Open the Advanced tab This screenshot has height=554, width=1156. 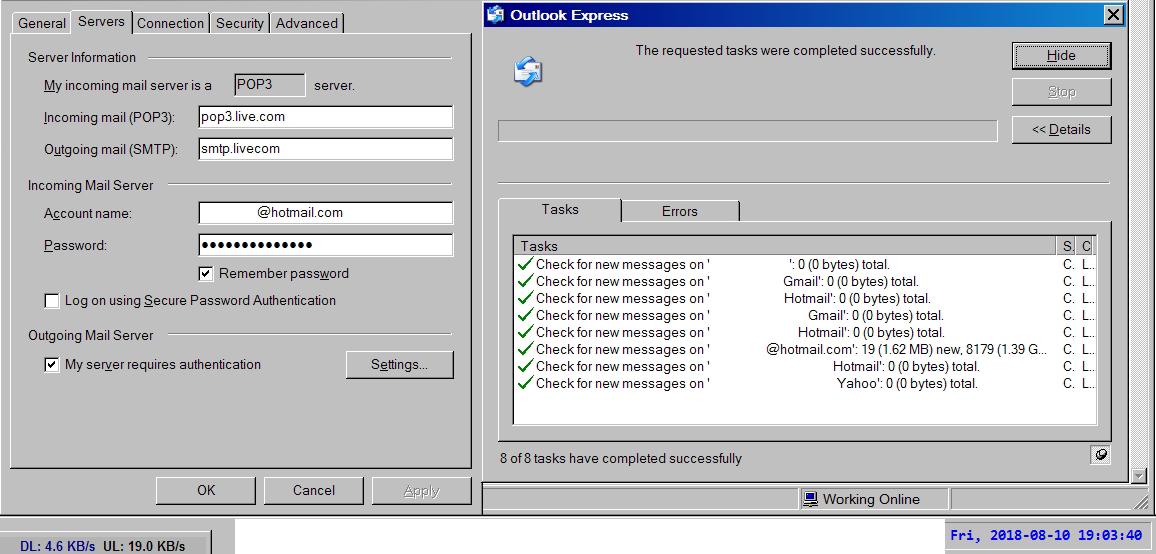(x=306, y=23)
